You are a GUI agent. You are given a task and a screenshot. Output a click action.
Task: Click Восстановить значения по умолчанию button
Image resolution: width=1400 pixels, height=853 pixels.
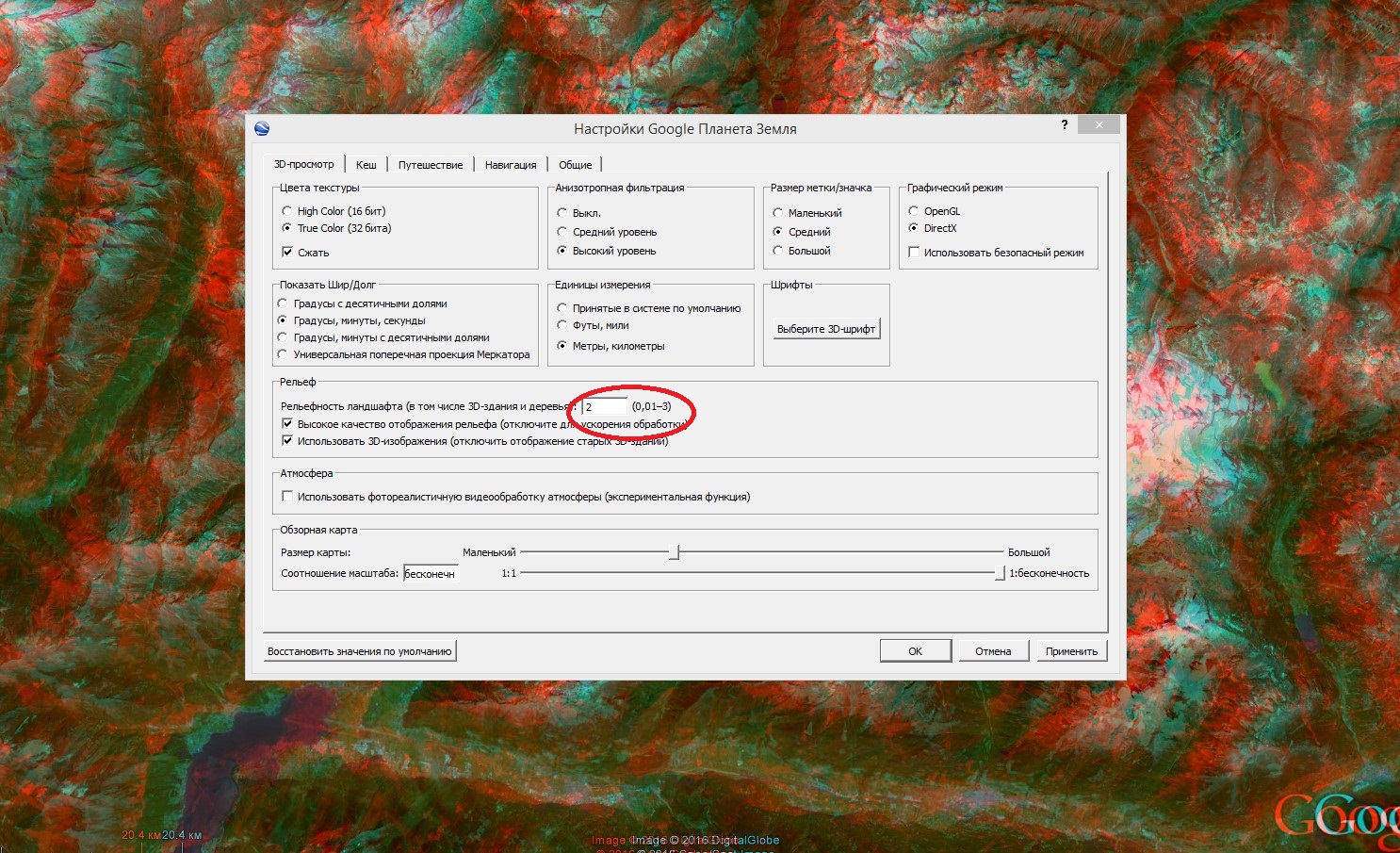[x=360, y=651]
